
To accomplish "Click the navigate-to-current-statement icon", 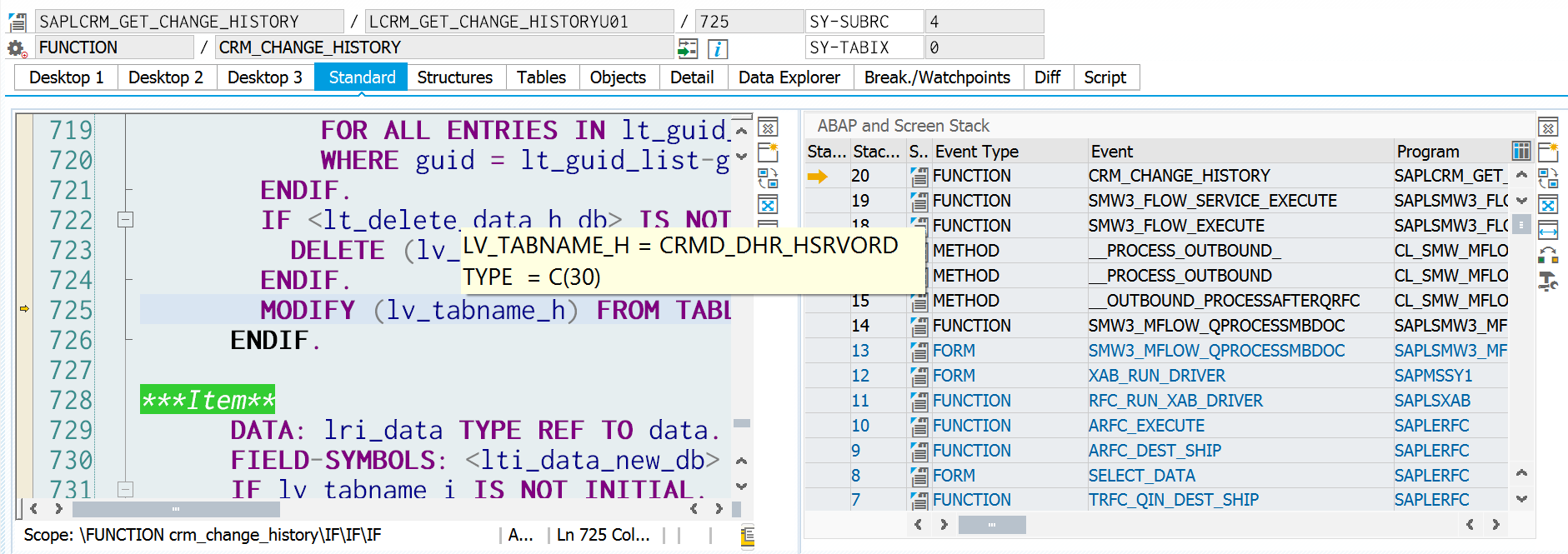I will (x=688, y=48).
